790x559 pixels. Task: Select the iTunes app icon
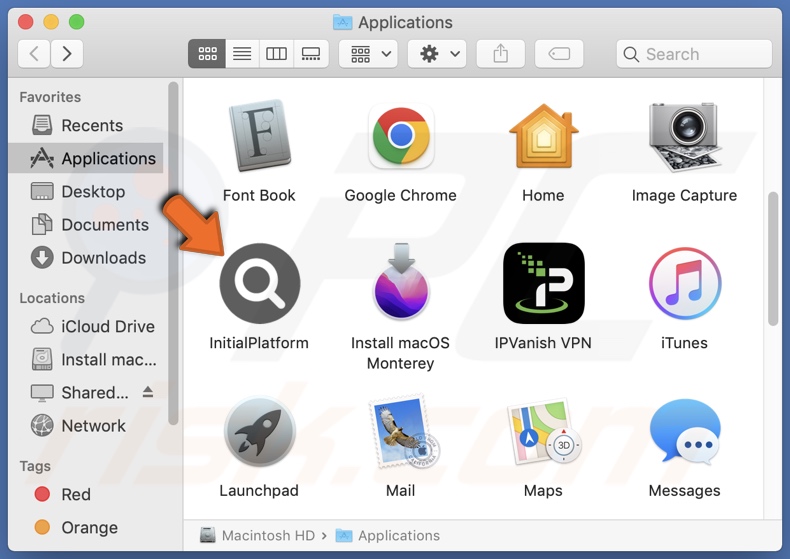(685, 284)
